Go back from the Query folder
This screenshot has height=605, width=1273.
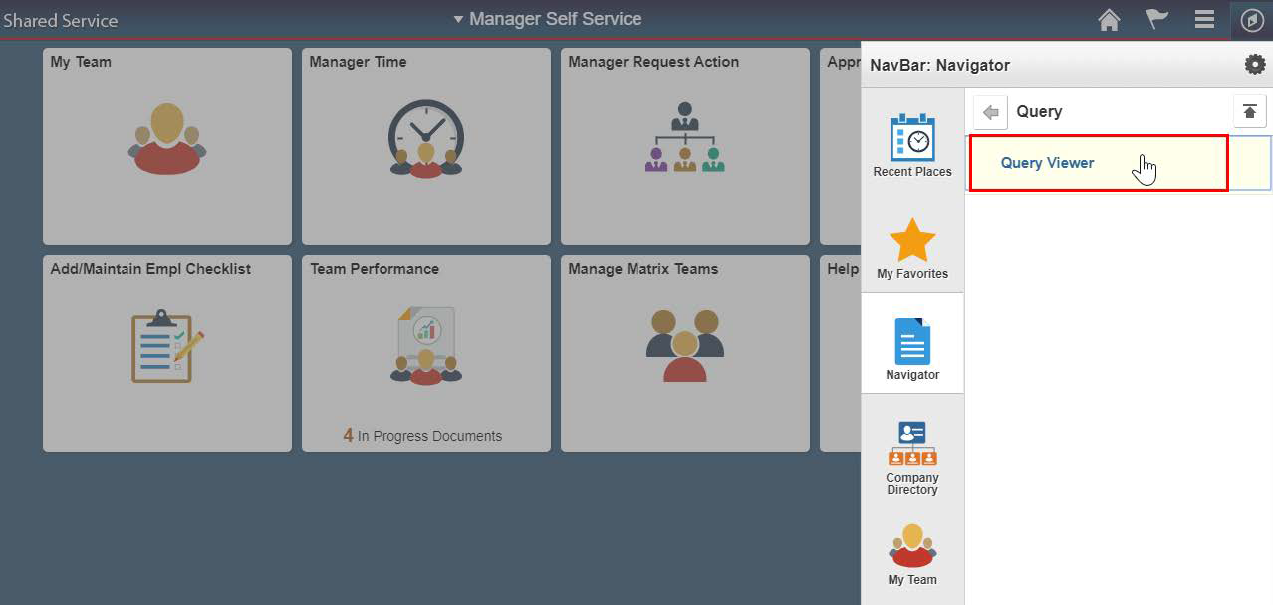(x=988, y=111)
